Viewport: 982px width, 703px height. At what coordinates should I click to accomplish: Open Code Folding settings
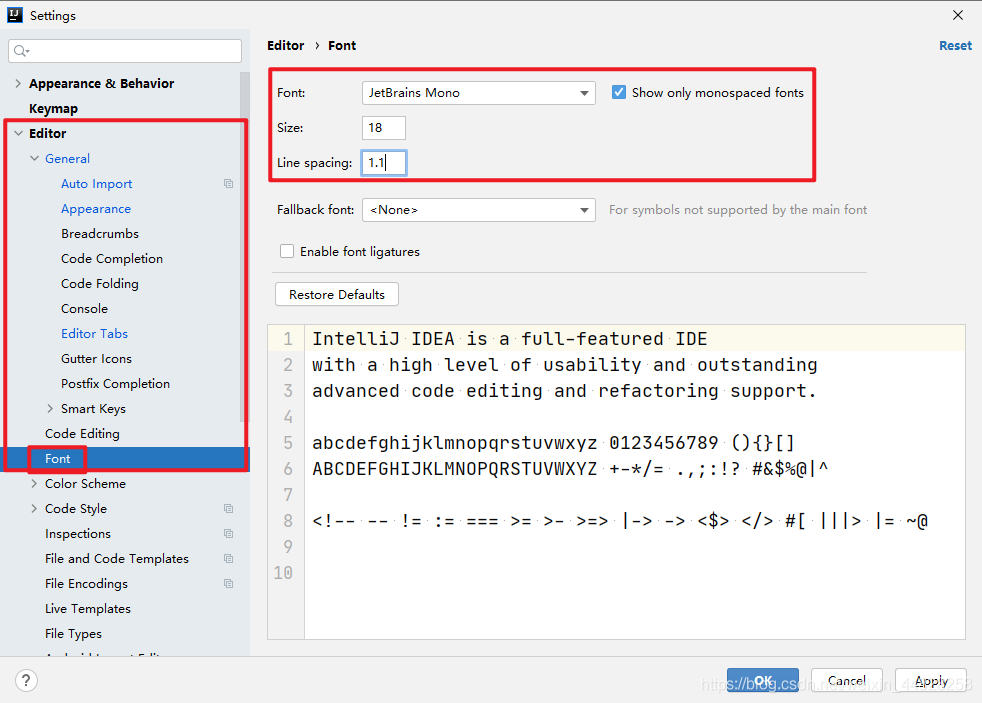pyautogui.click(x=100, y=284)
